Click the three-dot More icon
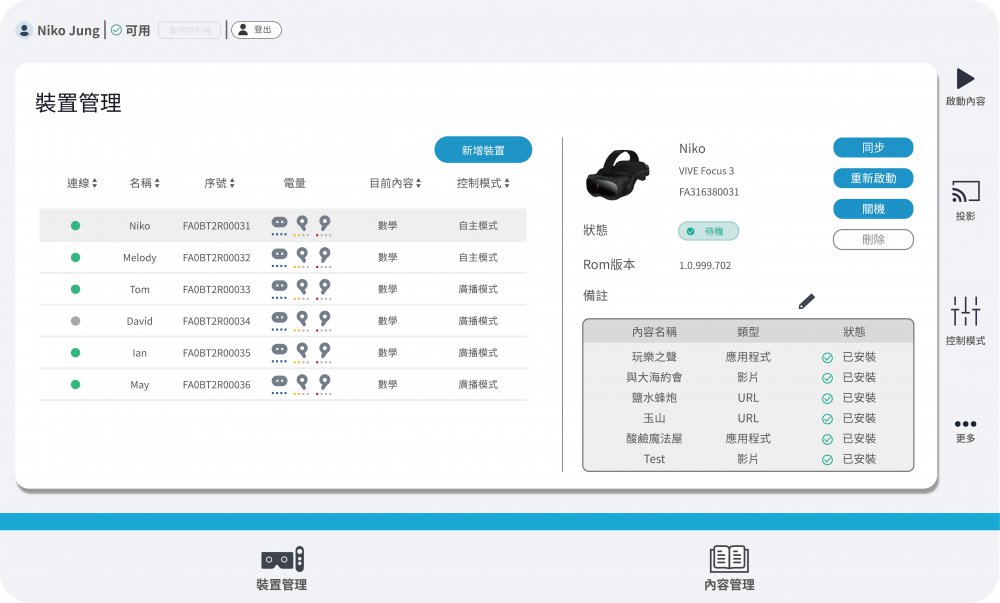The width and height of the screenshot is (1000, 603). [965, 424]
